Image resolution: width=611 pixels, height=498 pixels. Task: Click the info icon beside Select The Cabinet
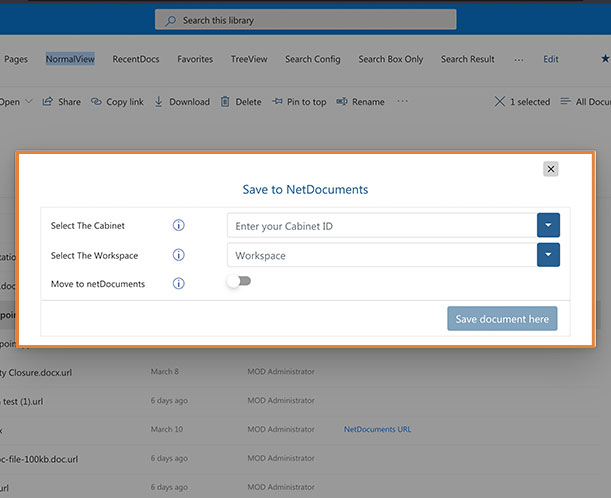coord(178,225)
